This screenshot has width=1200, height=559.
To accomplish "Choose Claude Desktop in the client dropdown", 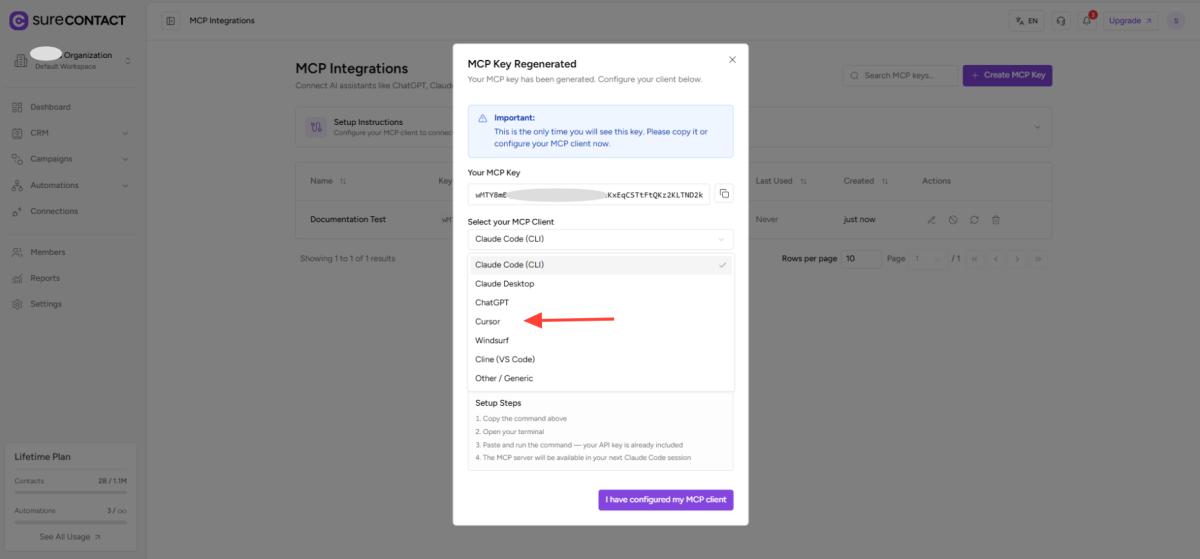I will coord(505,284).
